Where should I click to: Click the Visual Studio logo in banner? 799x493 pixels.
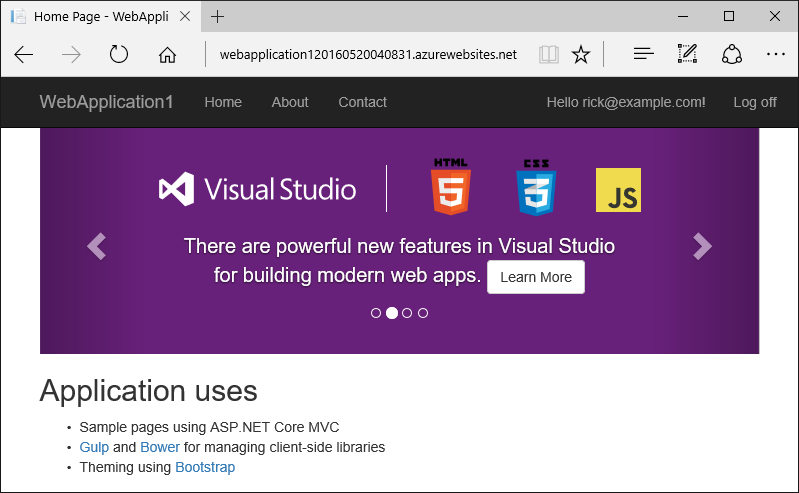(x=257, y=189)
